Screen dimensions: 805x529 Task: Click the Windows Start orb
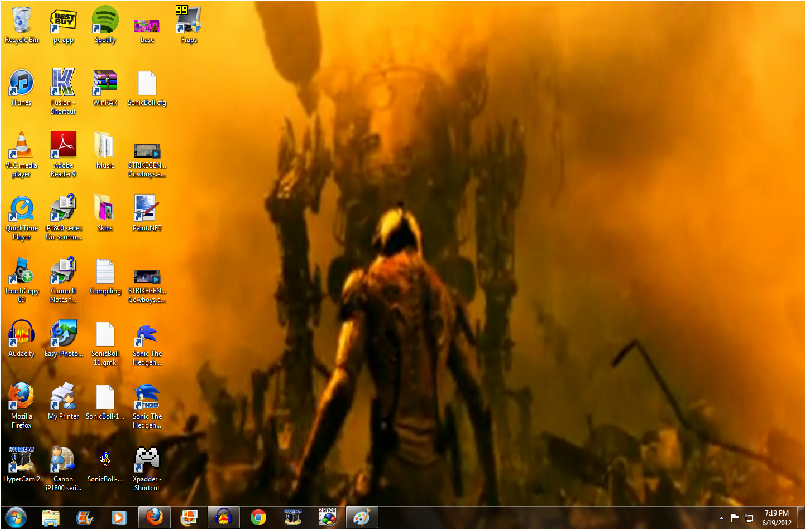coord(15,518)
